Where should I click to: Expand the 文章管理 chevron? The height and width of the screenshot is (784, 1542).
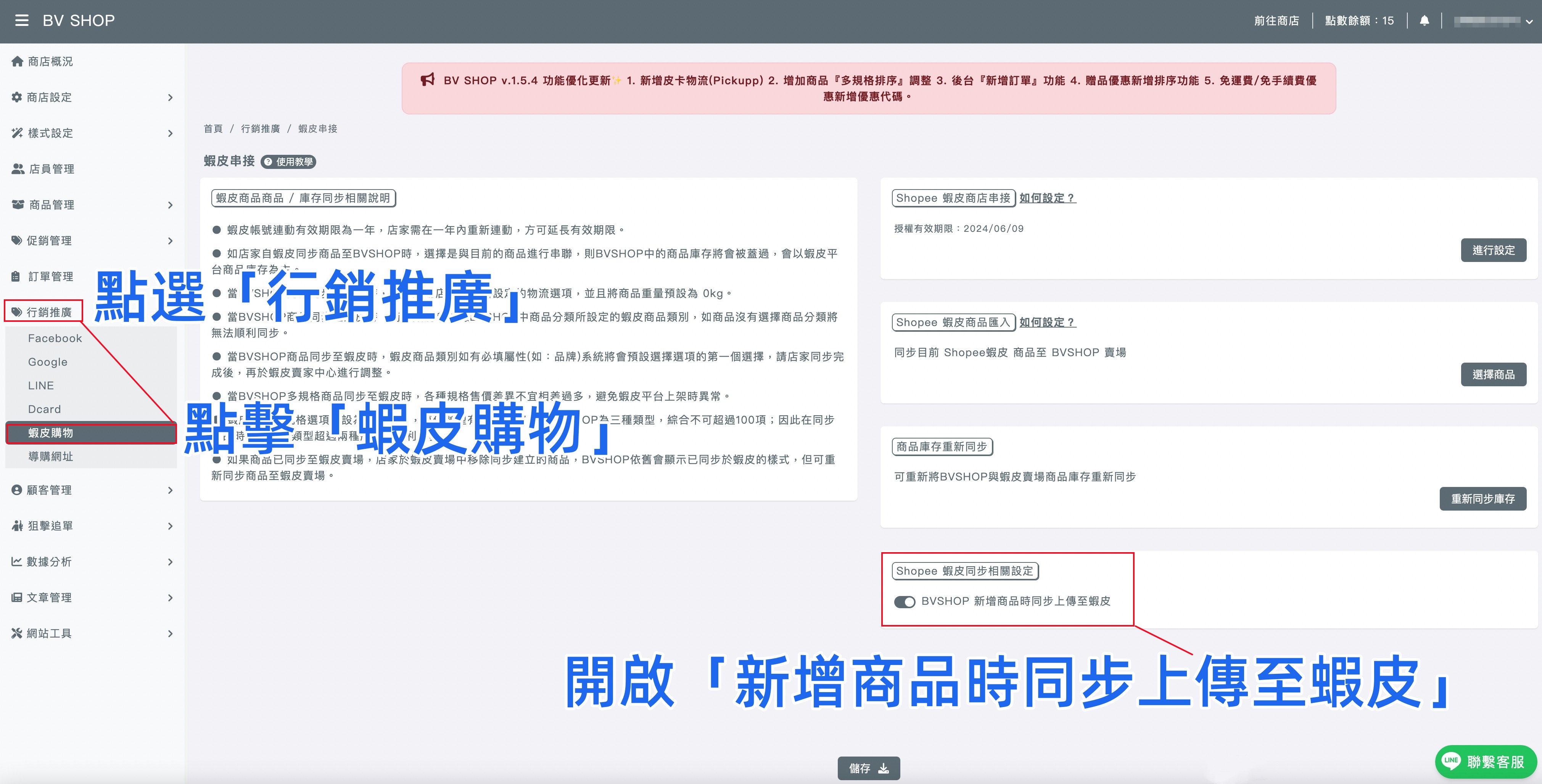(x=171, y=598)
